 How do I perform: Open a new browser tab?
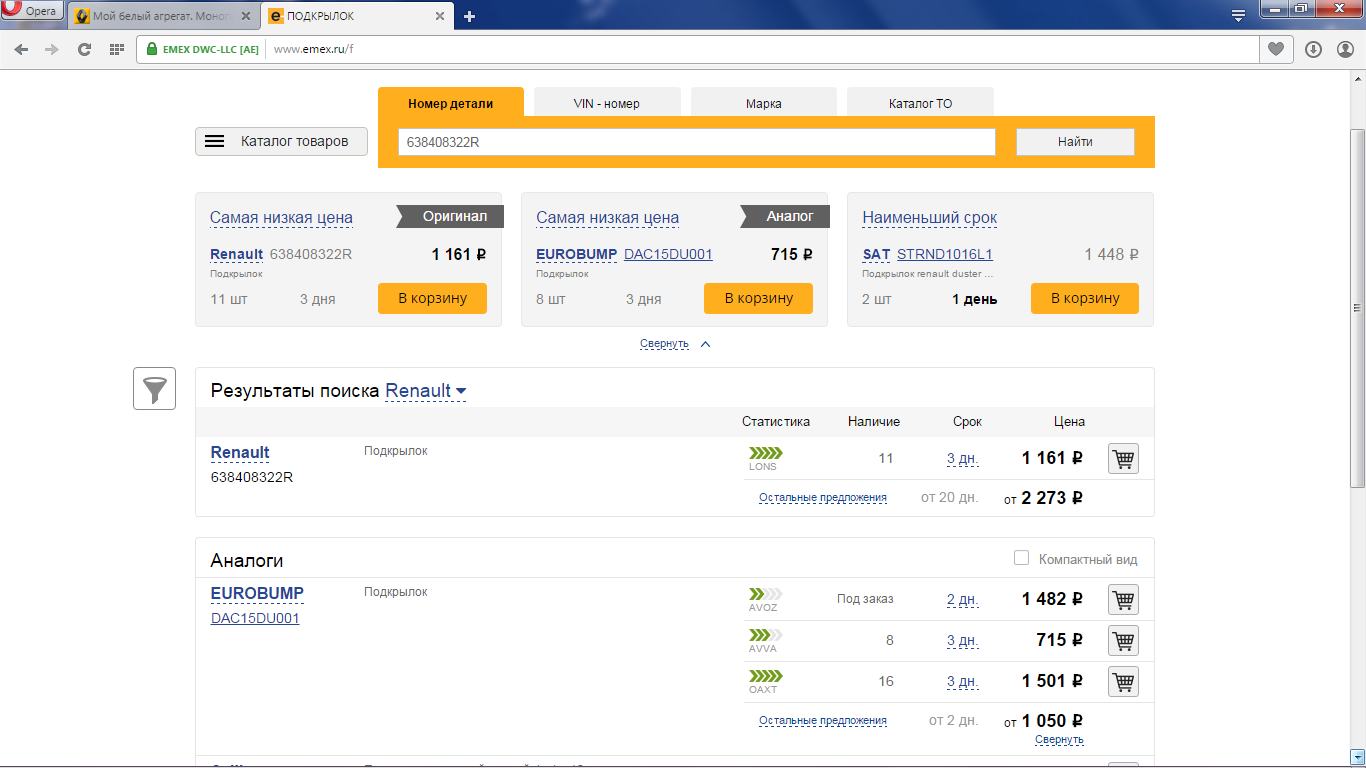pos(470,16)
